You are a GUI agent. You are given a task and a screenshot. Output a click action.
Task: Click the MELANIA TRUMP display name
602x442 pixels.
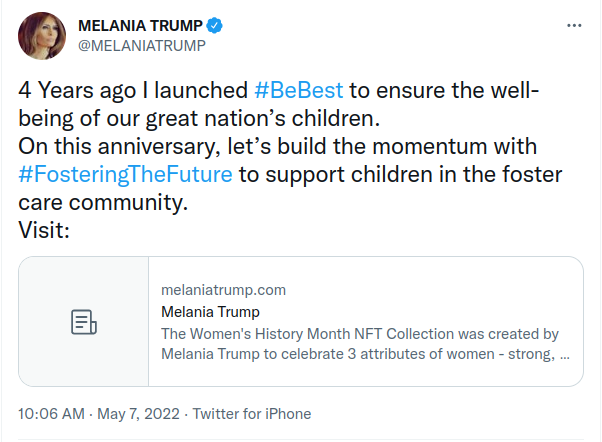click(140, 26)
